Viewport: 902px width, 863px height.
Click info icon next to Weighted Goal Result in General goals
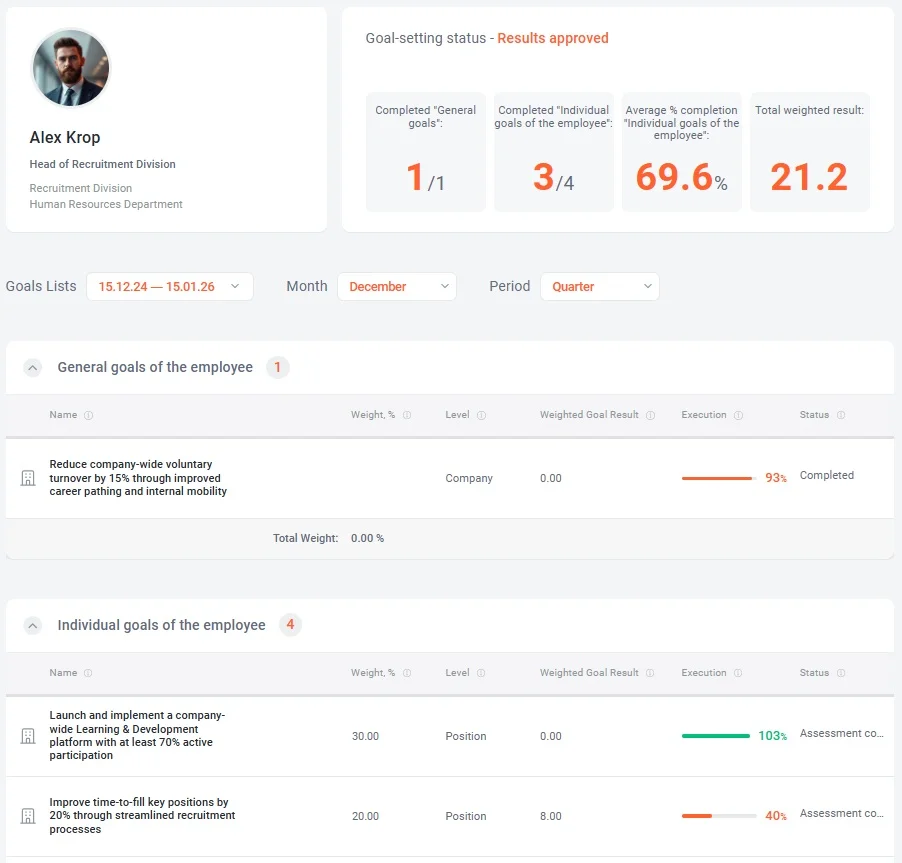tap(650, 415)
